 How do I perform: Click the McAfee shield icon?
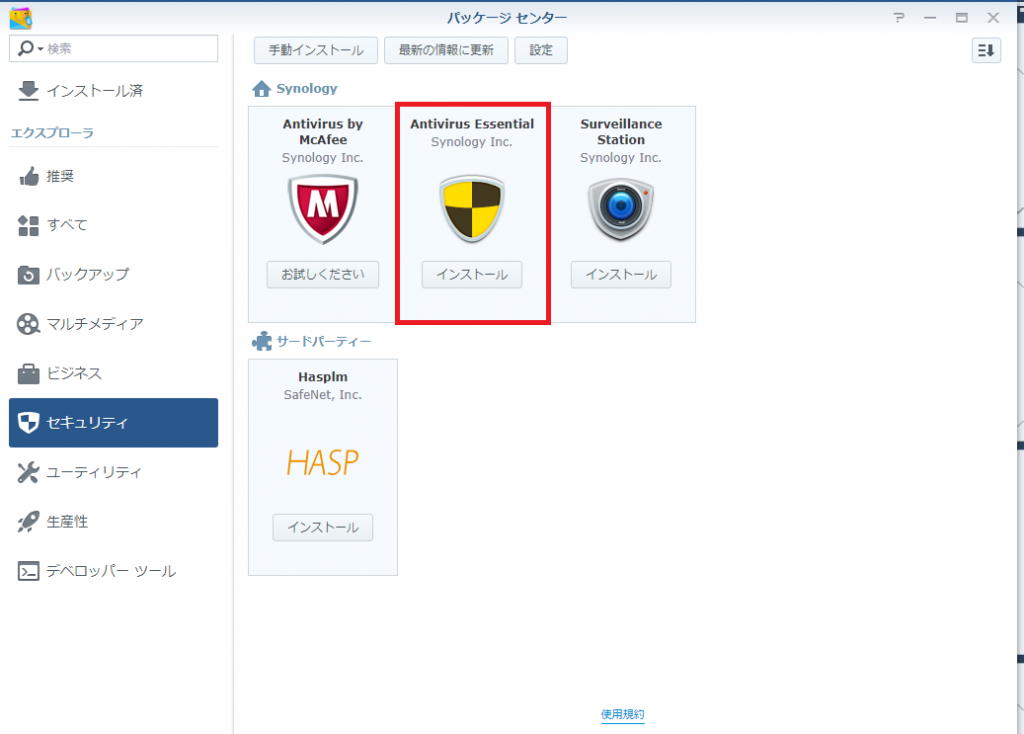(323, 209)
